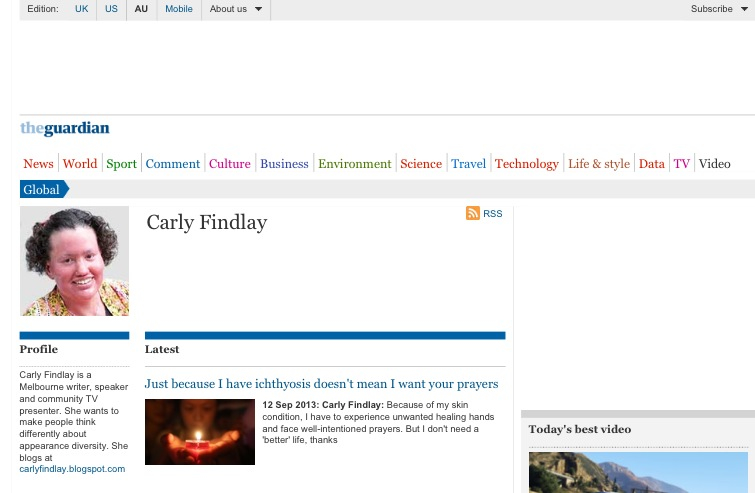Click the '12 Sep 2013' article date text
Image resolution: width=755 pixels, height=493 pixels.
(288, 405)
